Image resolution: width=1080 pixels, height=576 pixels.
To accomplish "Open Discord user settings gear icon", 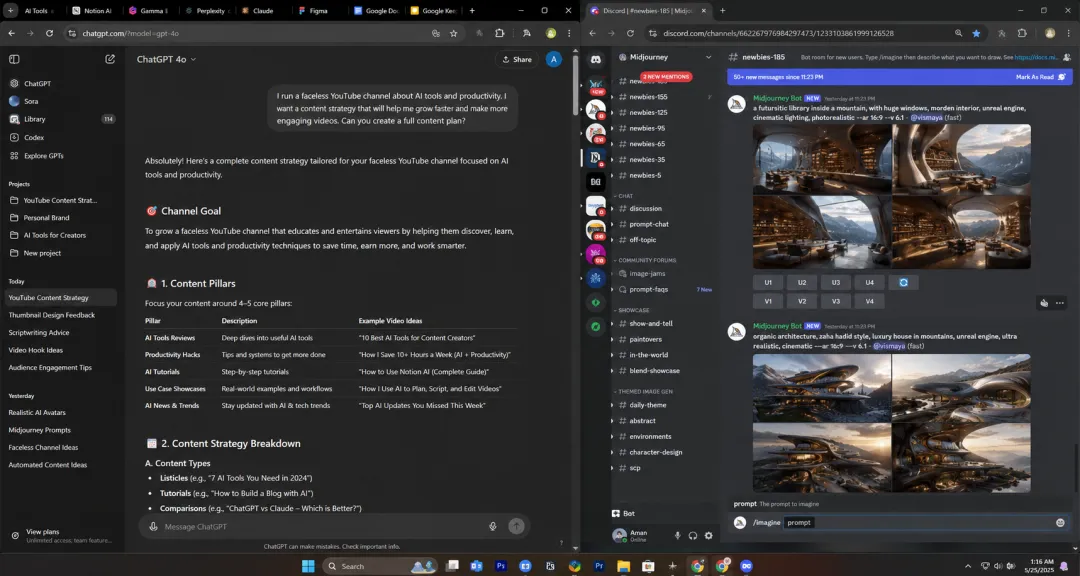I will (708, 535).
